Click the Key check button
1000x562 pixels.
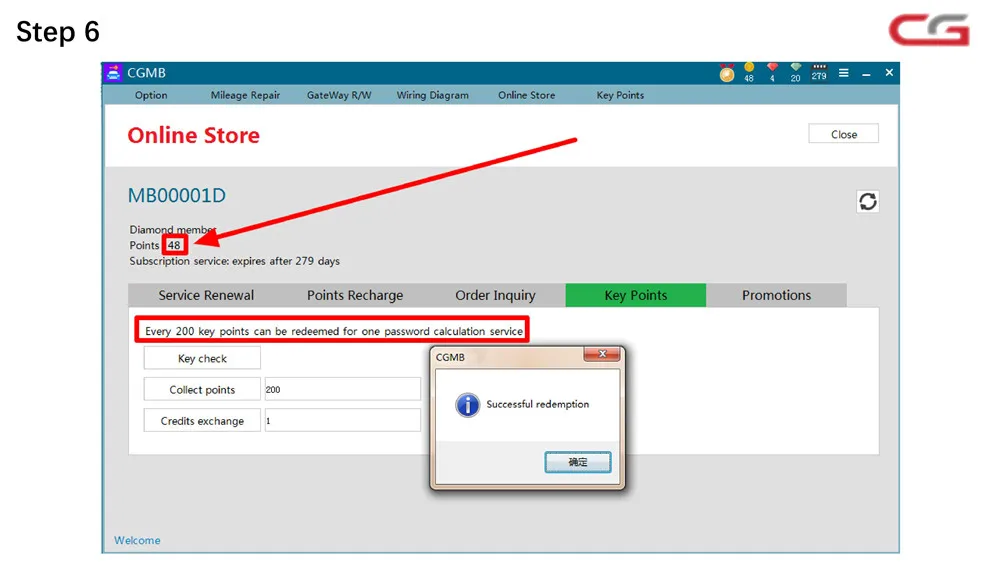[x=202, y=359]
